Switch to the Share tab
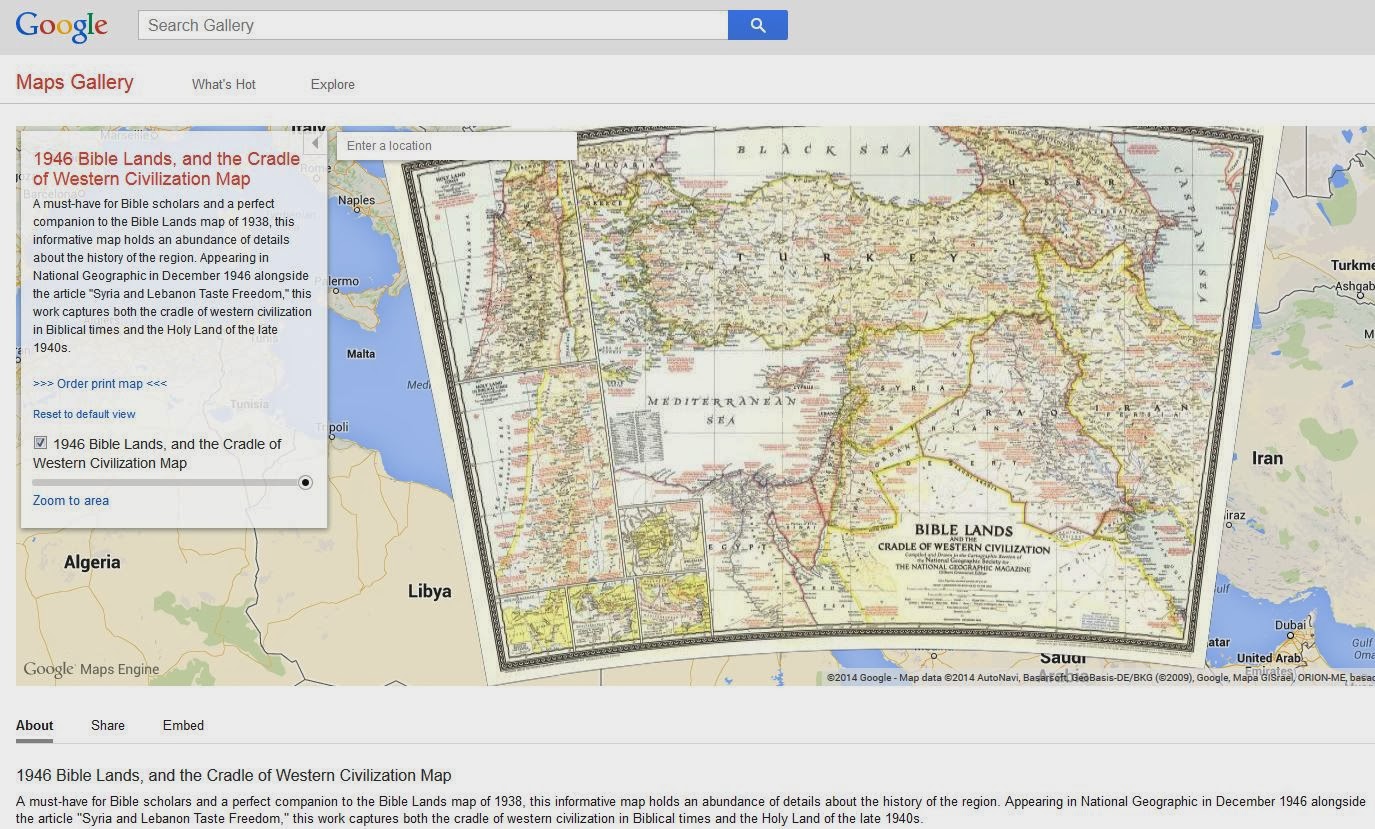The width and height of the screenshot is (1375, 829). (107, 725)
